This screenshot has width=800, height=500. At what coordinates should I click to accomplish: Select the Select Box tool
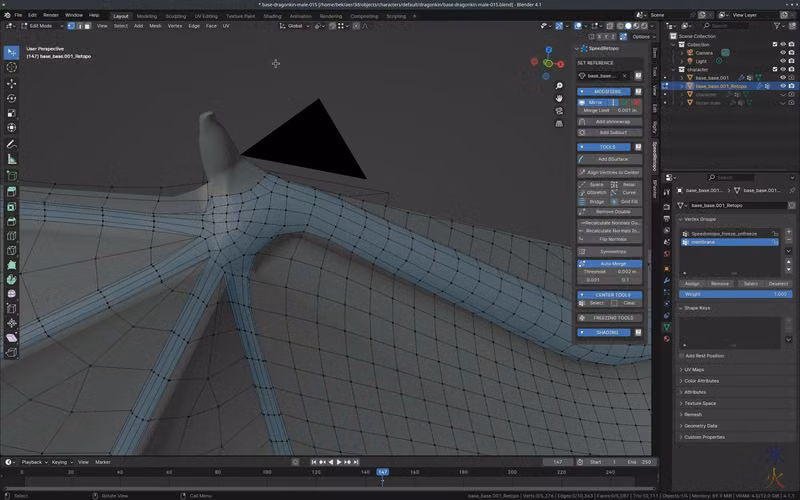point(11,53)
